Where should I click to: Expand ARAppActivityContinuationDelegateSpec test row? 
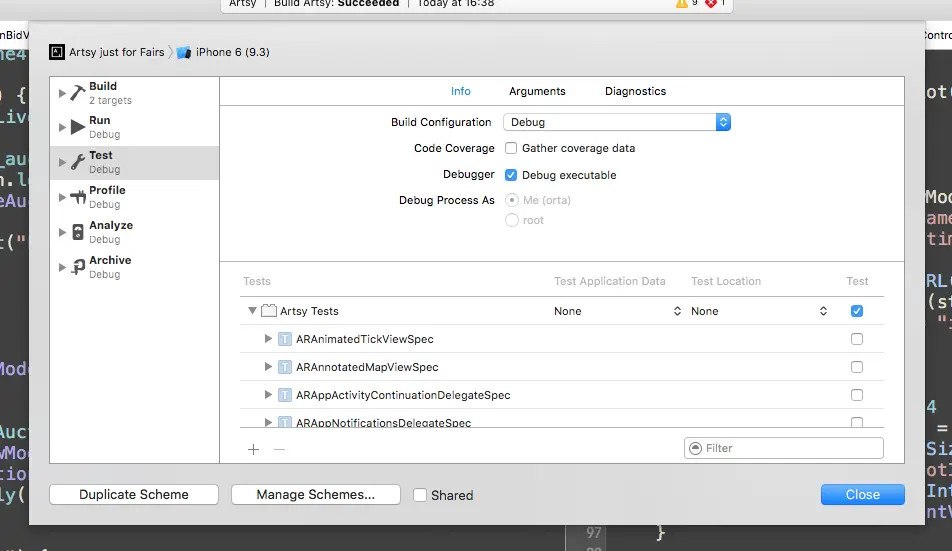pos(268,394)
